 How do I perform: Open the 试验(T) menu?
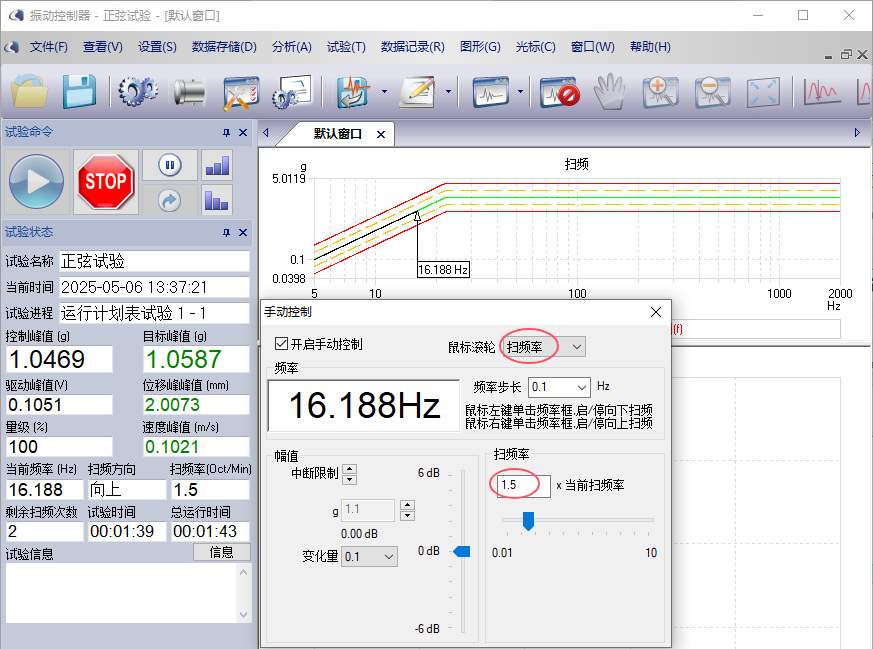pyautogui.click(x=346, y=47)
